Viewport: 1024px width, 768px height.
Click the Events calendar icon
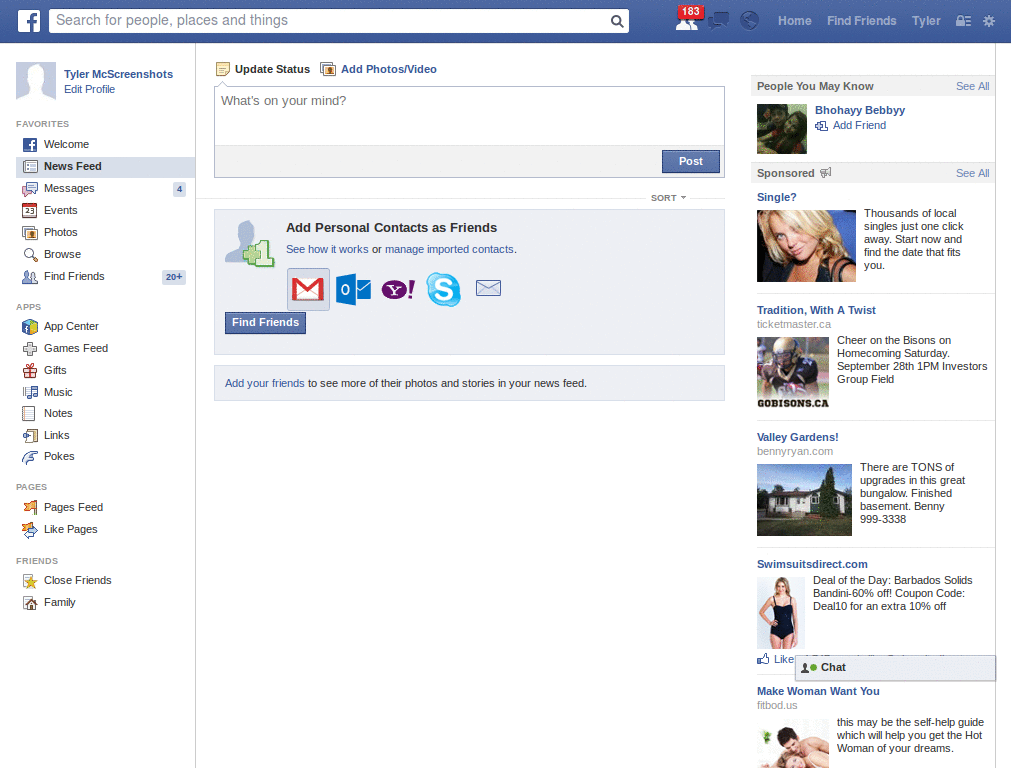(29, 210)
